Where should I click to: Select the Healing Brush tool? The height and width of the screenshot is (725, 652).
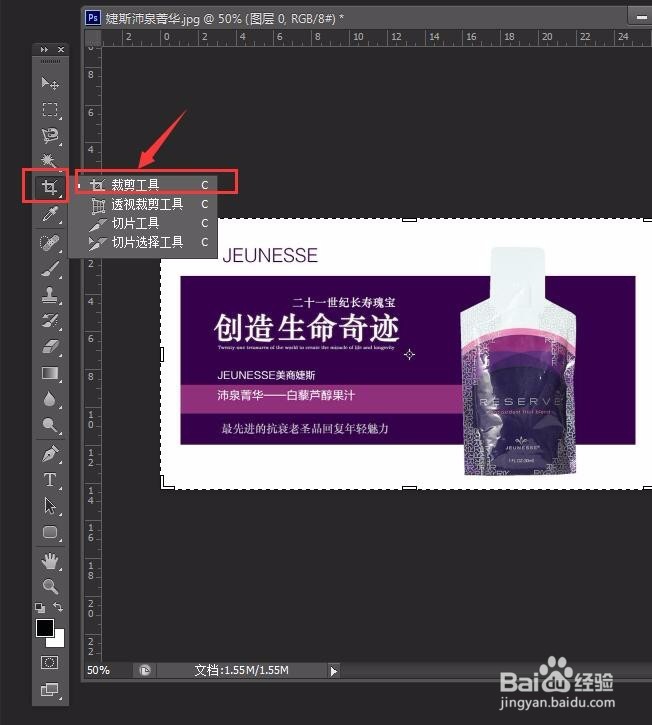coord(50,243)
